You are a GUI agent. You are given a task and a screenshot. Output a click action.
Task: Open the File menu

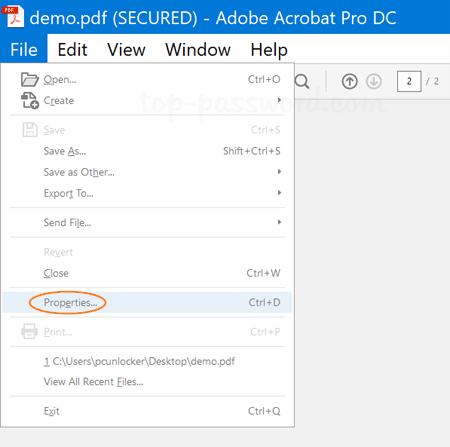pyautogui.click(x=24, y=49)
